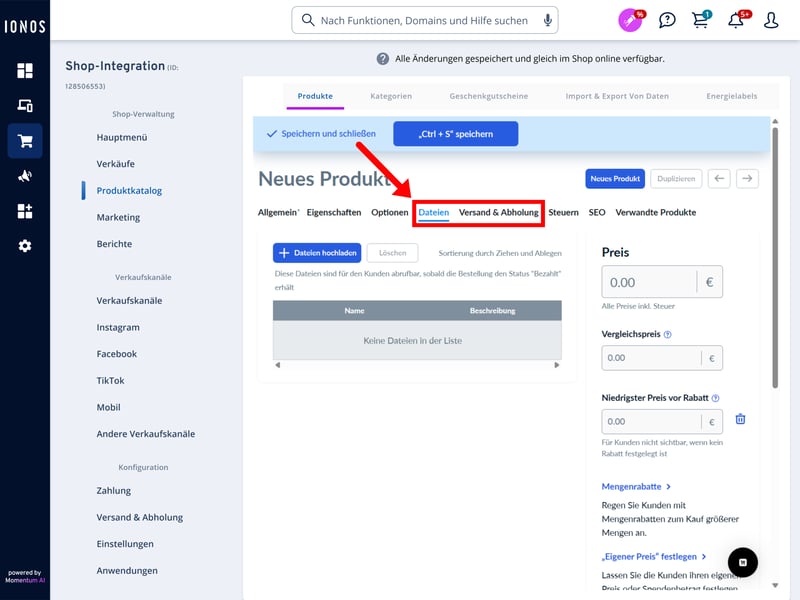800x600 pixels.
Task: Delete the lowest price with trash icon
Action: tap(740, 420)
